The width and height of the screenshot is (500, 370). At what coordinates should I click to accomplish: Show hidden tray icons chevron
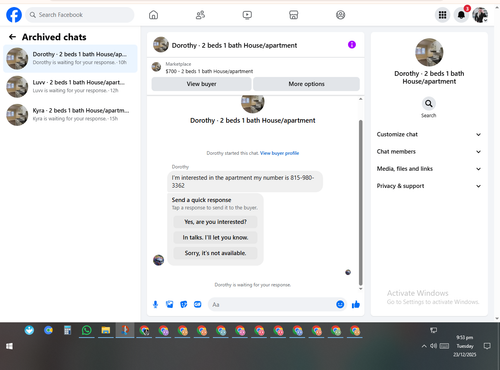(424, 346)
